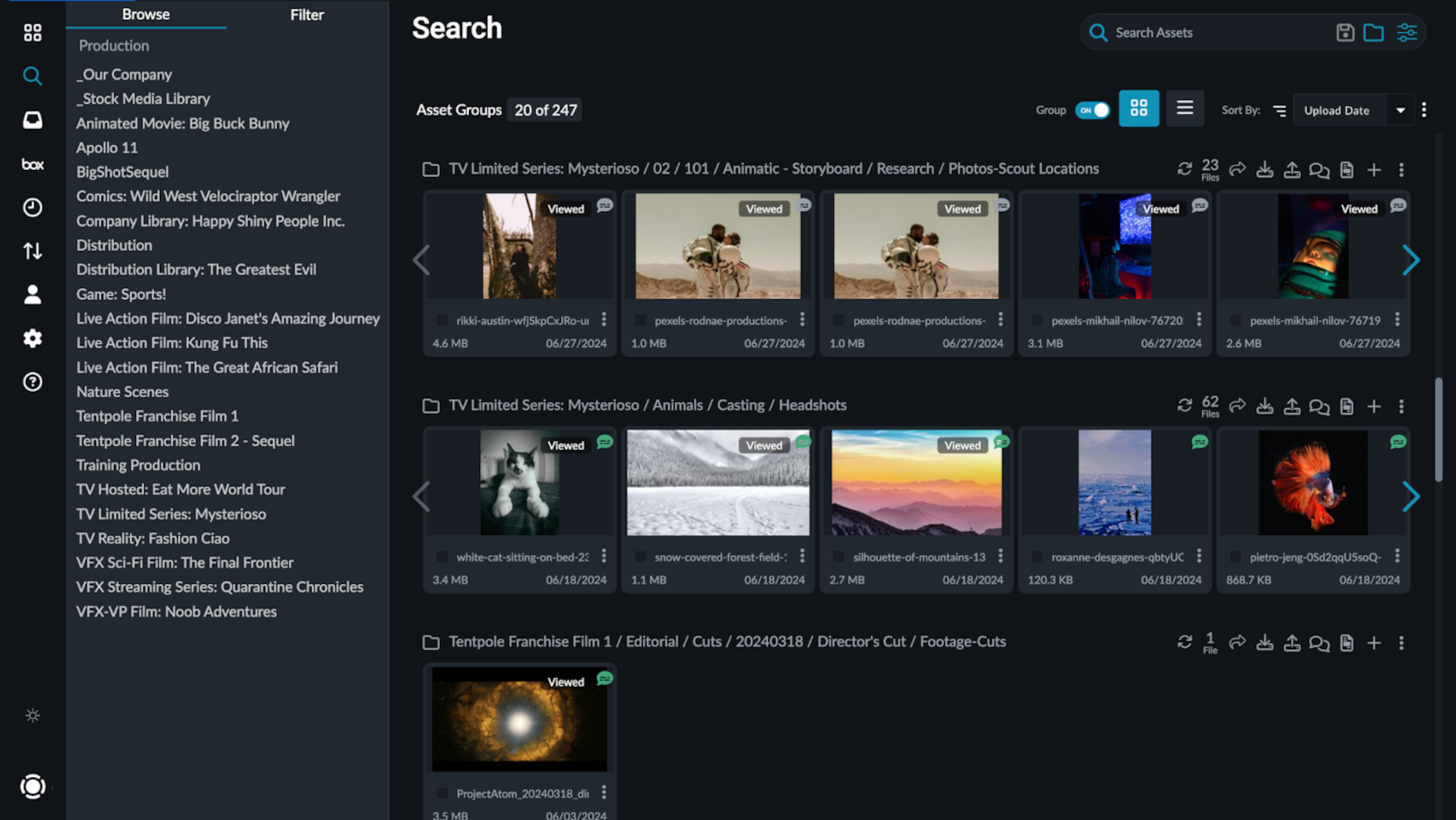Open options menu for white-cat-sitting-on-bed file

pyautogui.click(x=604, y=557)
